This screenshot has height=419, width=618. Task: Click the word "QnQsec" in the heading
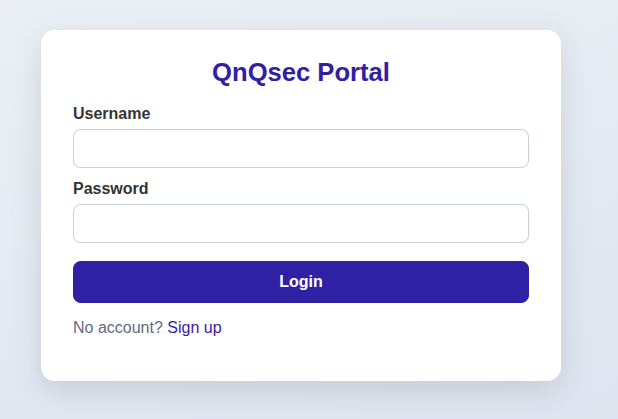click(260, 72)
